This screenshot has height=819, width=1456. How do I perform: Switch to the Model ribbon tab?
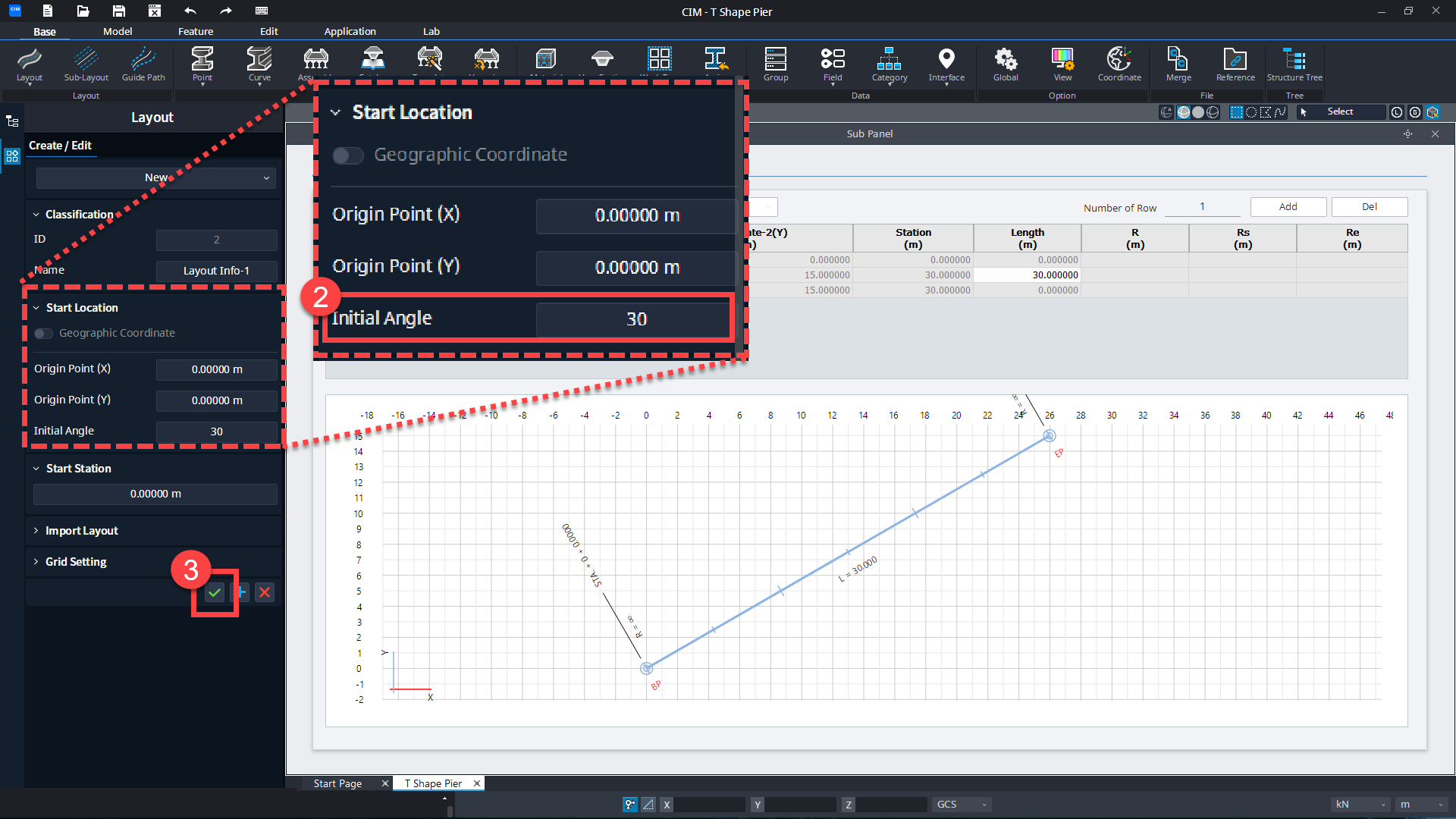tap(118, 31)
